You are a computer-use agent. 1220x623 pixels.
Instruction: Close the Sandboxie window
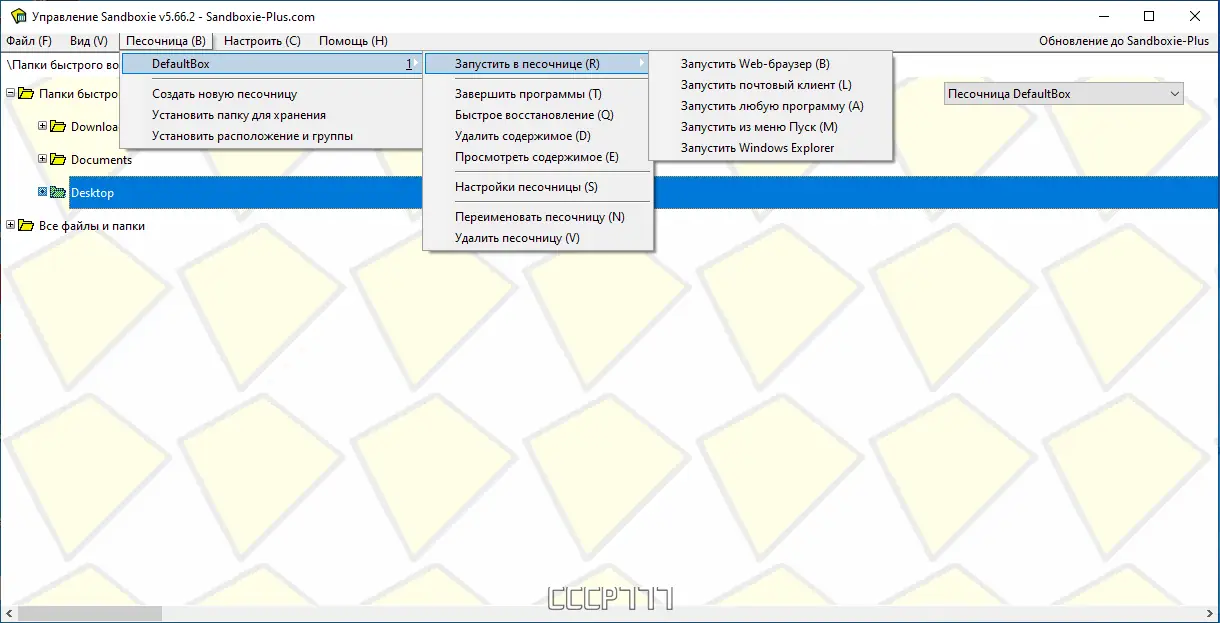1196,16
